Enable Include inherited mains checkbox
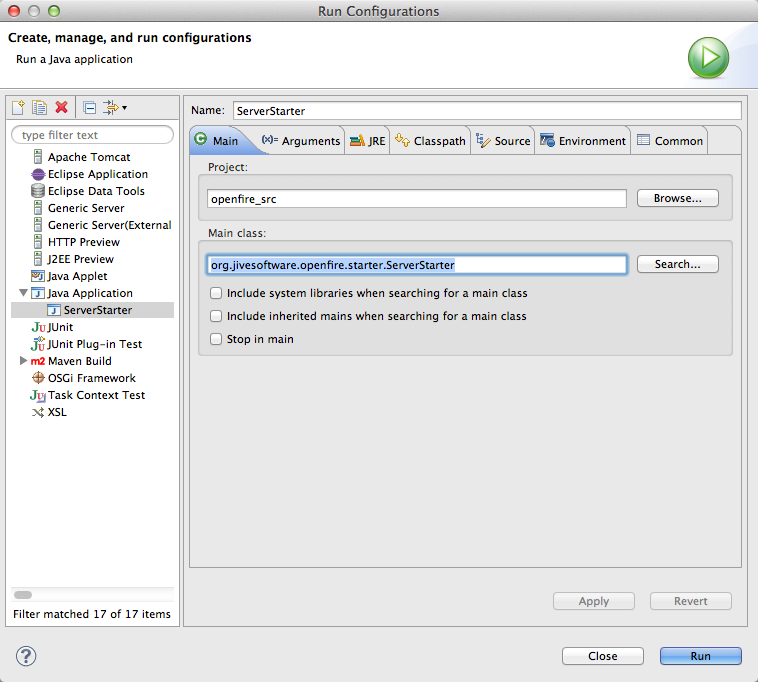Viewport: 758px width, 682px height. pyautogui.click(x=216, y=317)
